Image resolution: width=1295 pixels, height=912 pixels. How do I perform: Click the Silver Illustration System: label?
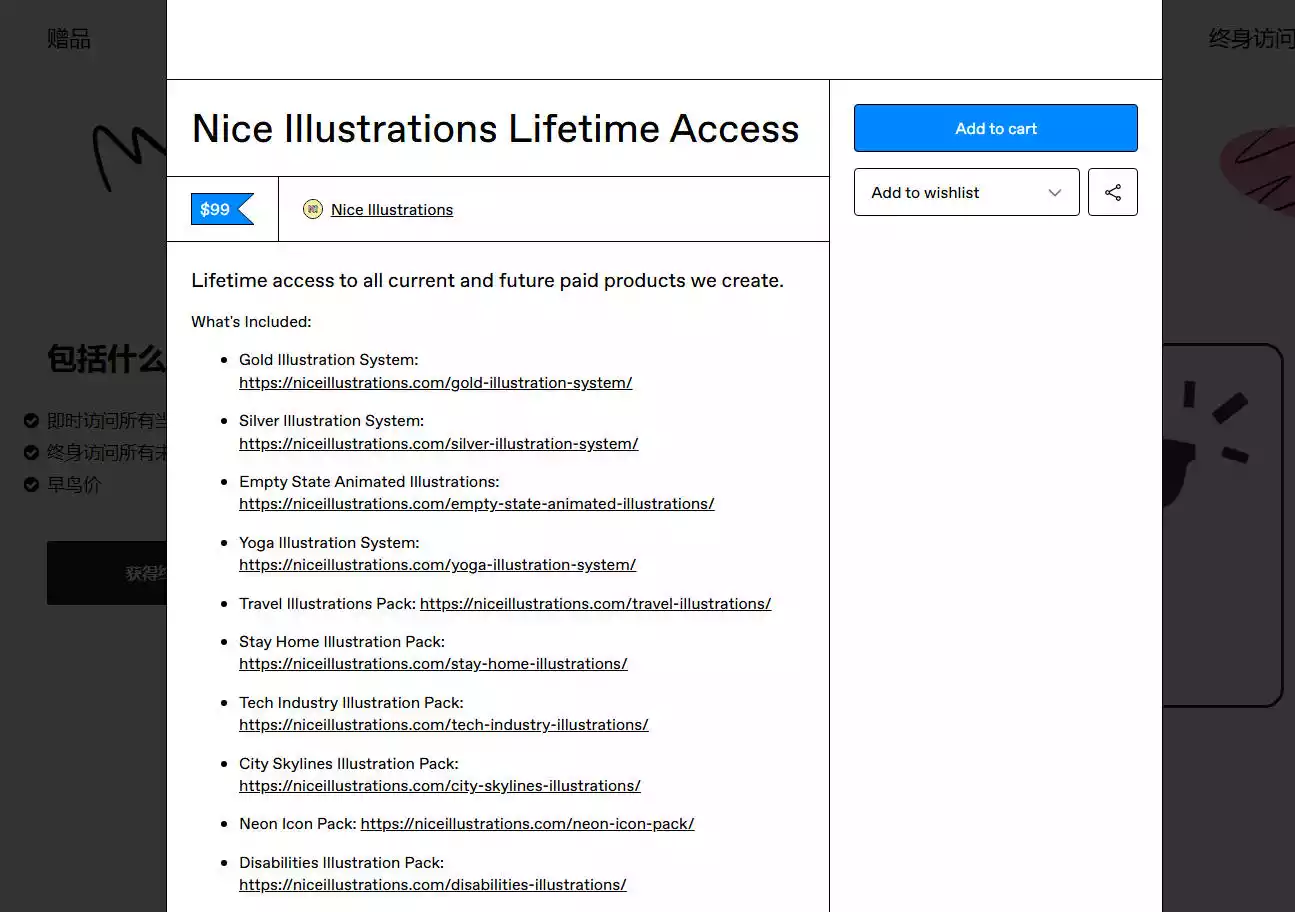[x=332, y=420]
